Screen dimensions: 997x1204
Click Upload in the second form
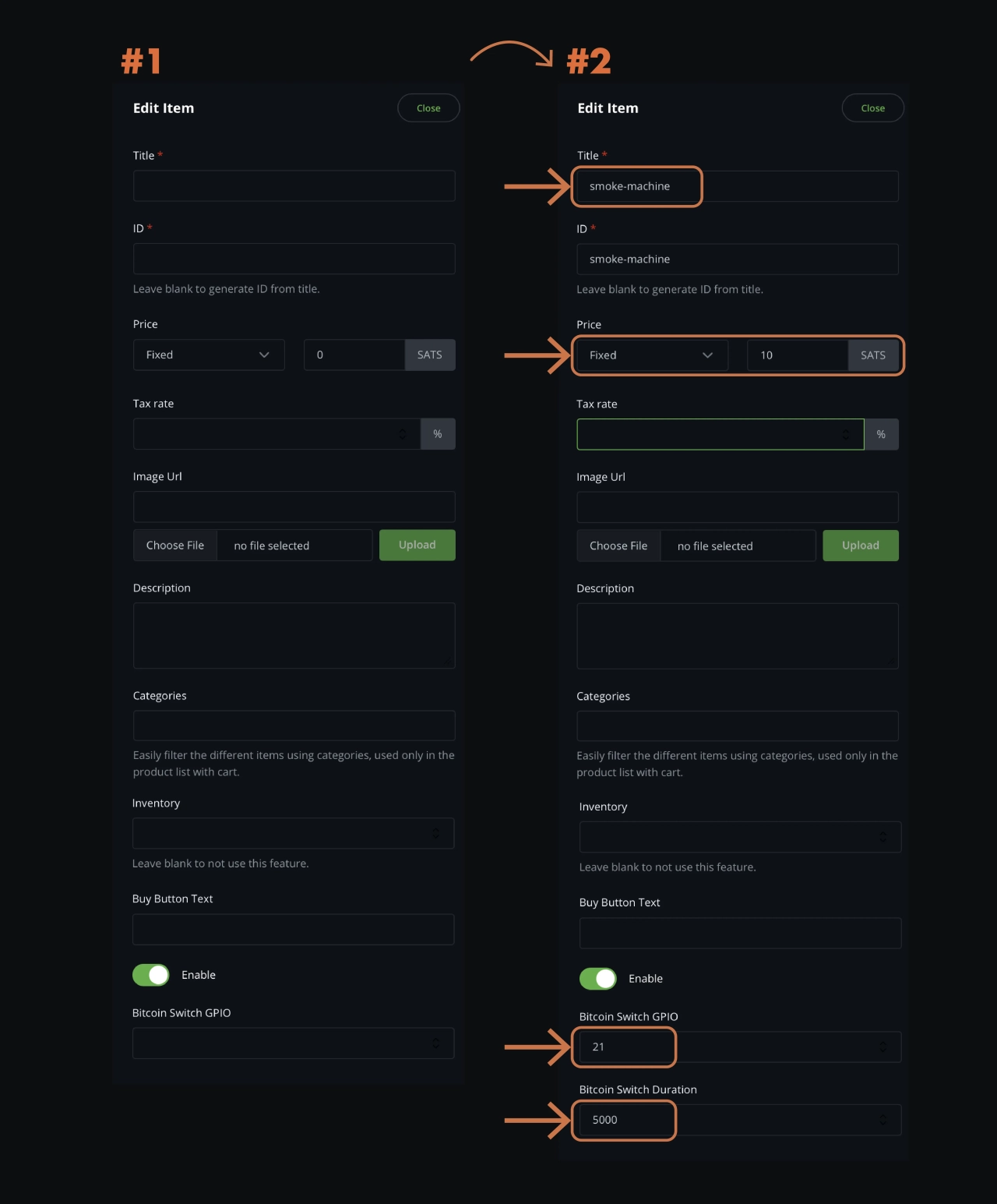coord(860,545)
